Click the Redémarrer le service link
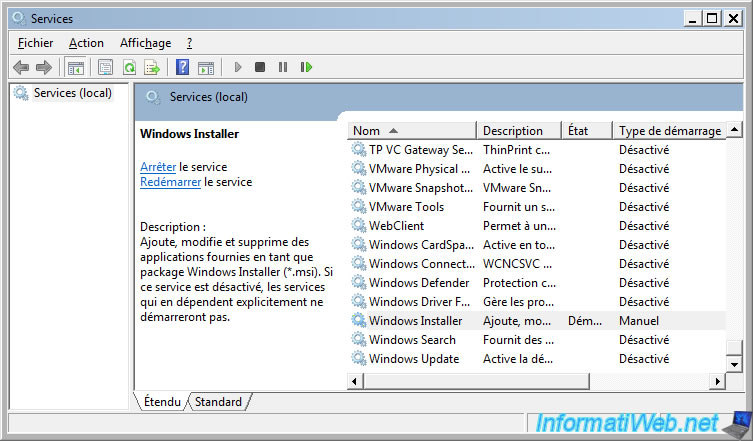 click(170, 182)
